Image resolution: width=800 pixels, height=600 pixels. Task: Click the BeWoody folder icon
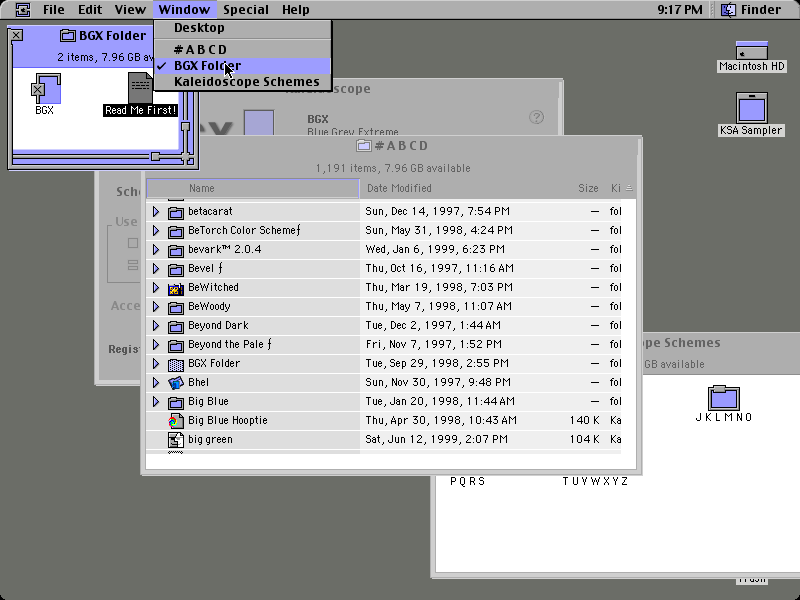176,307
